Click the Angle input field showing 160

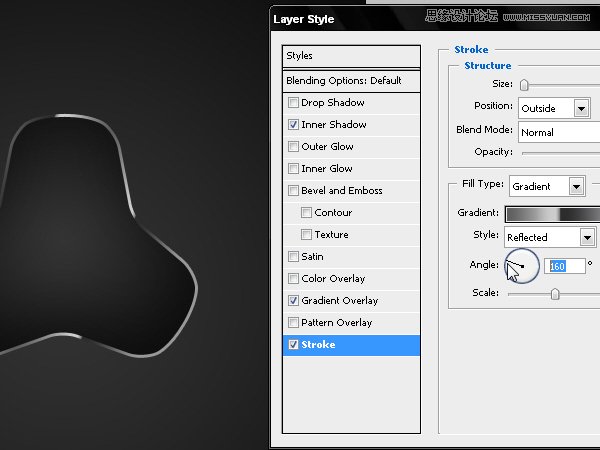[565, 266]
